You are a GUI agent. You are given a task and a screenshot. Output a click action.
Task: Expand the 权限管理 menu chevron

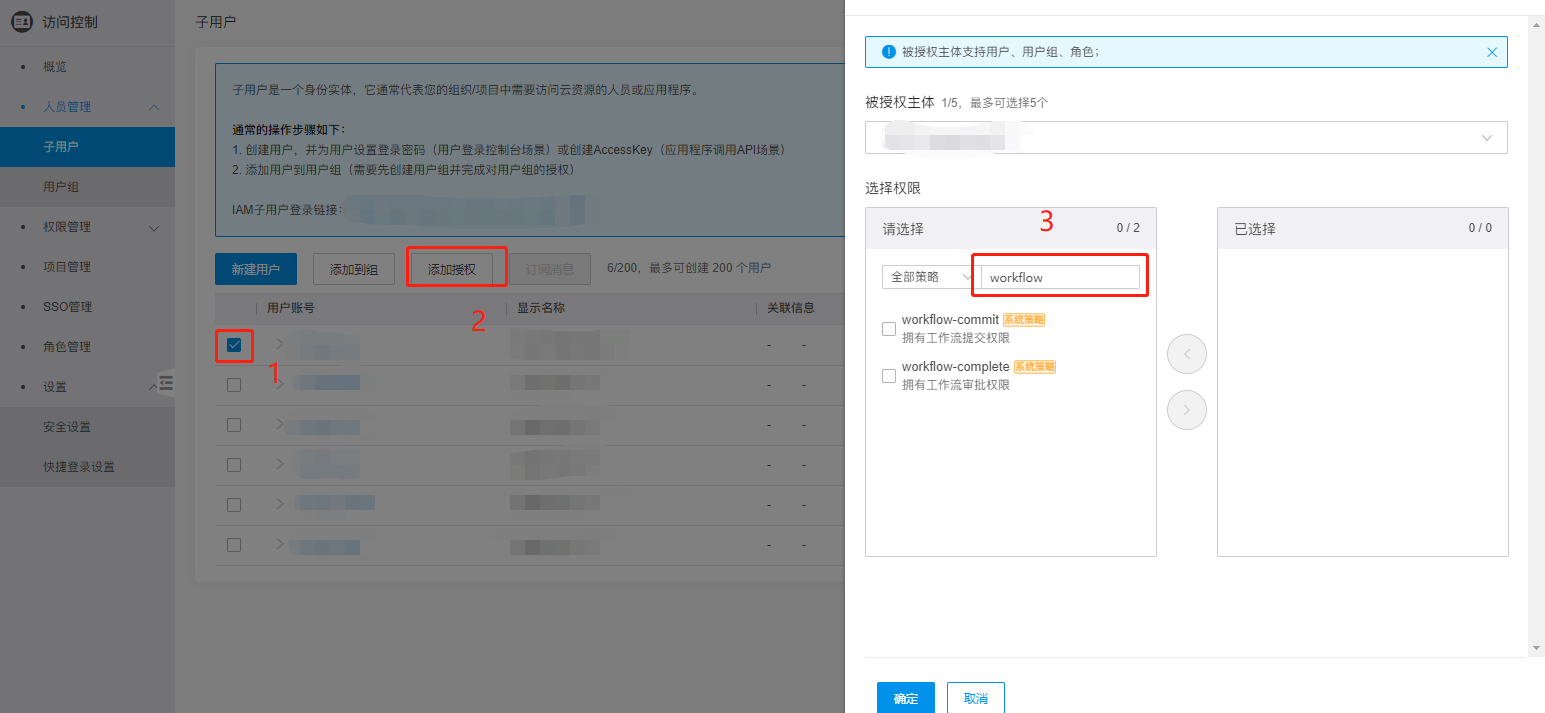(x=154, y=228)
